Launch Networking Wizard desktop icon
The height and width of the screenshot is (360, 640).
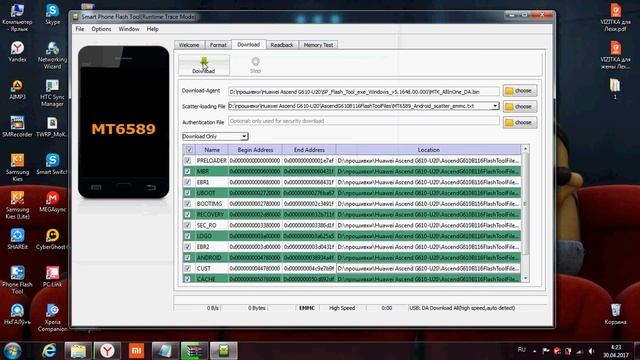52,55
